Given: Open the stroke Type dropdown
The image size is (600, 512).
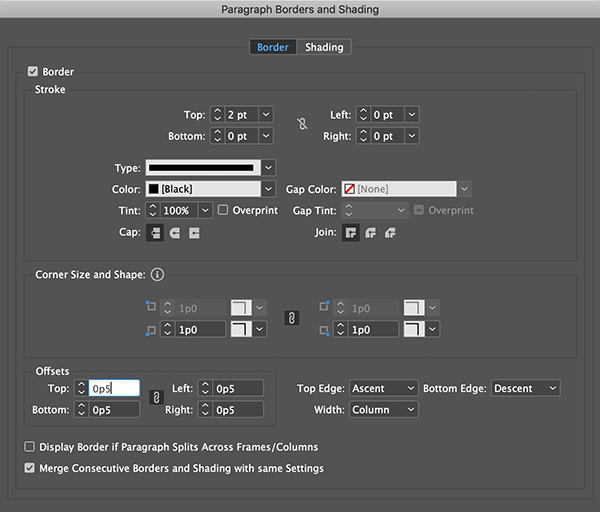Looking at the screenshot, I should (268, 167).
